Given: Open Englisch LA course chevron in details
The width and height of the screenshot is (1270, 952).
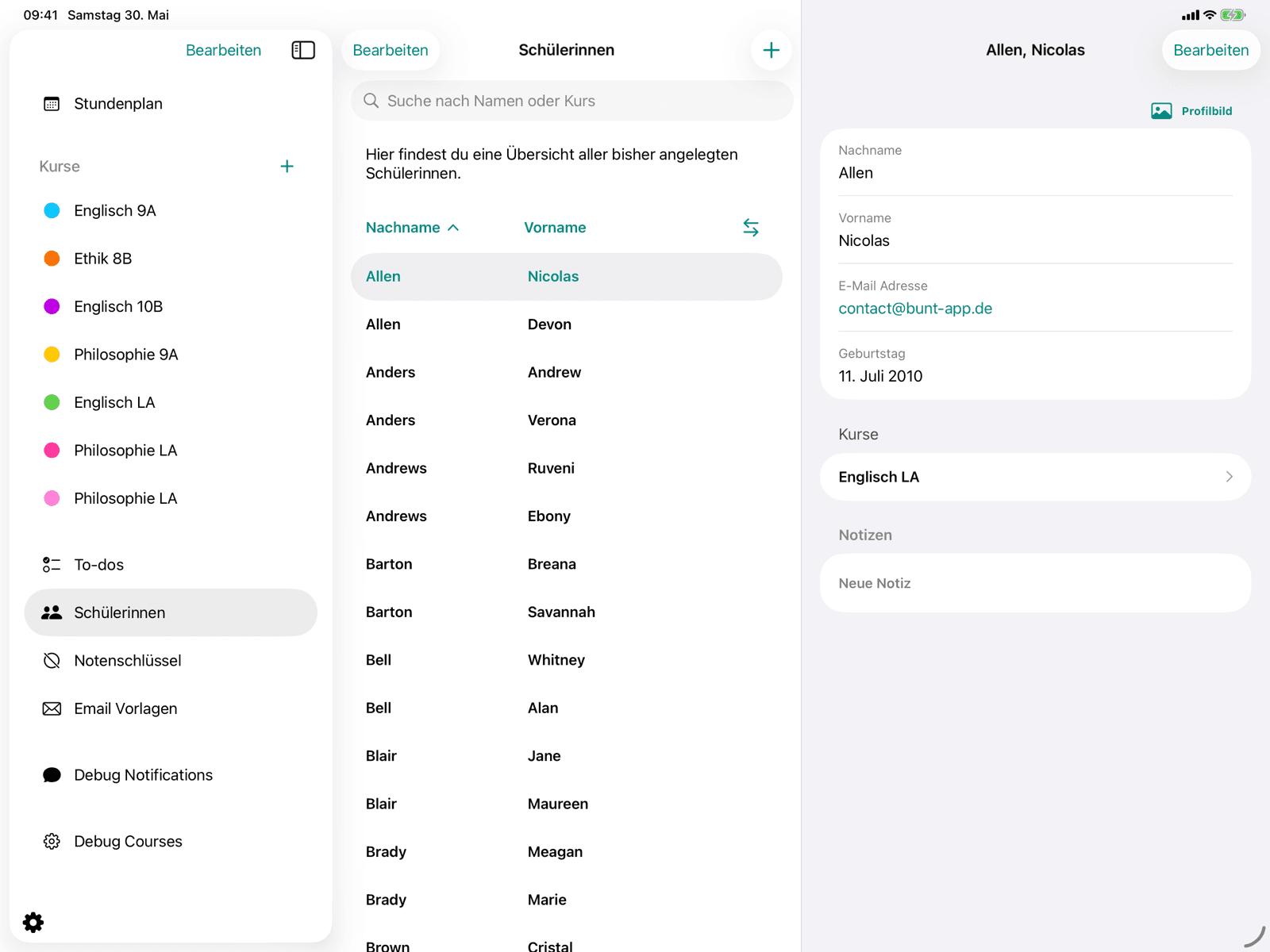Looking at the screenshot, I should tap(1229, 477).
